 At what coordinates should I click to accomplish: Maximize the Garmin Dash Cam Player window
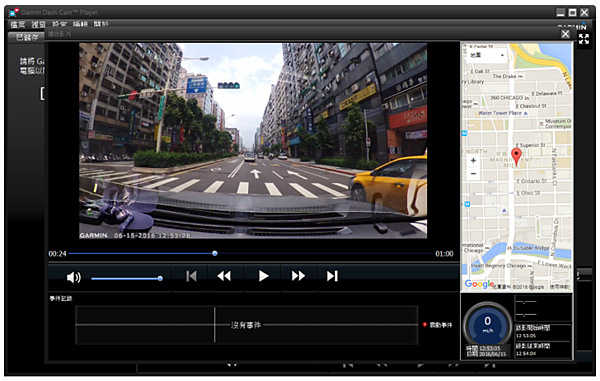pos(572,13)
